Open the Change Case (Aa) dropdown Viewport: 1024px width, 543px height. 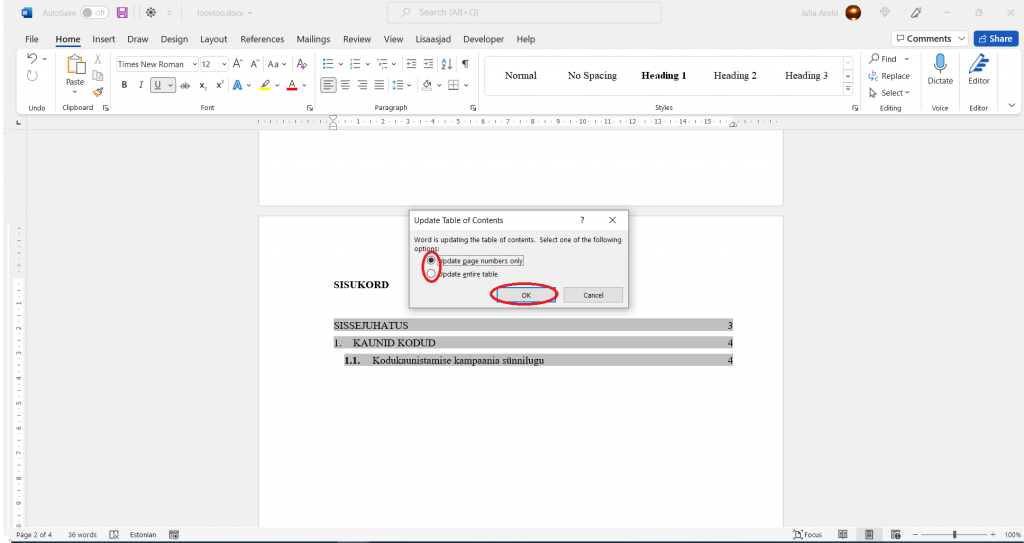(x=277, y=64)
